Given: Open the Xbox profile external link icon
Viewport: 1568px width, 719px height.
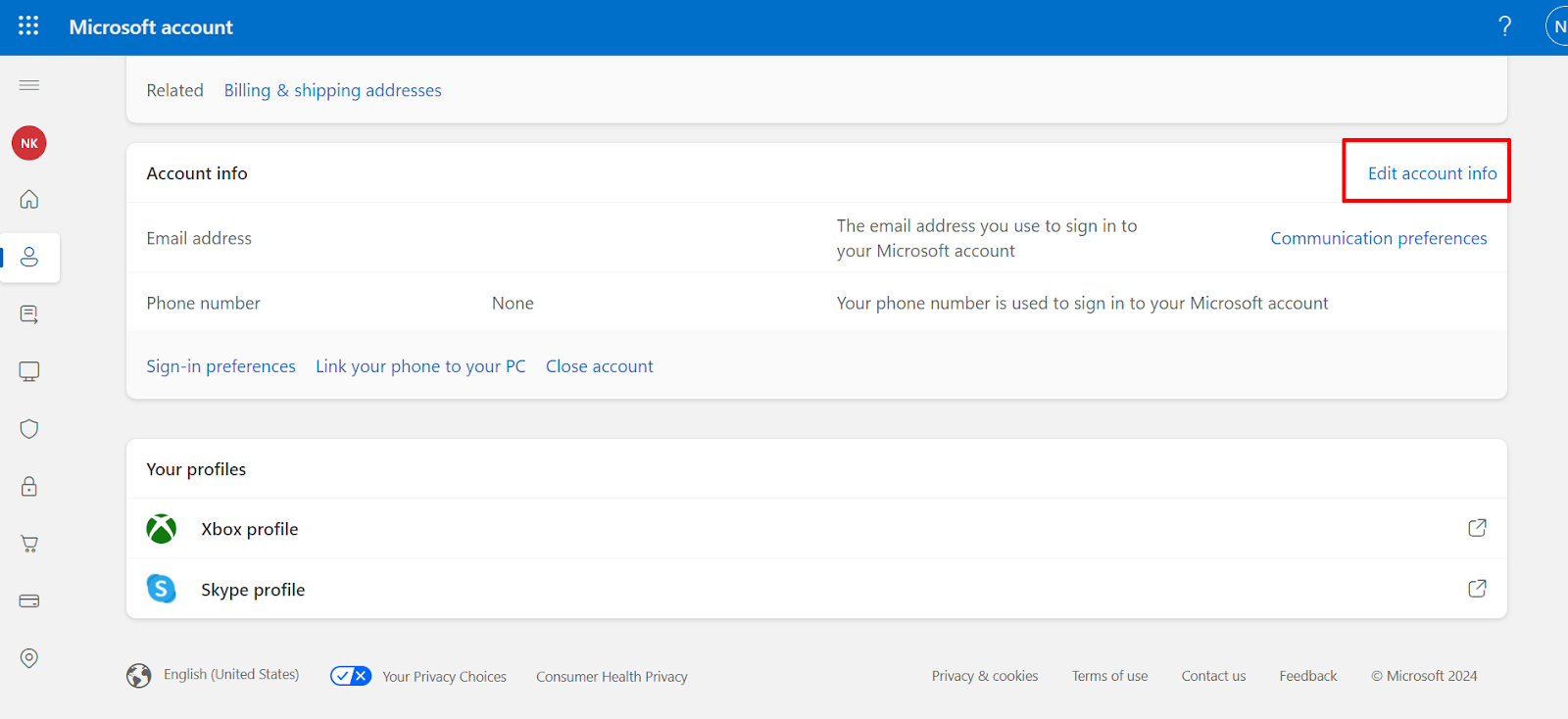Looking at the screenshot, I should 1477,528.
